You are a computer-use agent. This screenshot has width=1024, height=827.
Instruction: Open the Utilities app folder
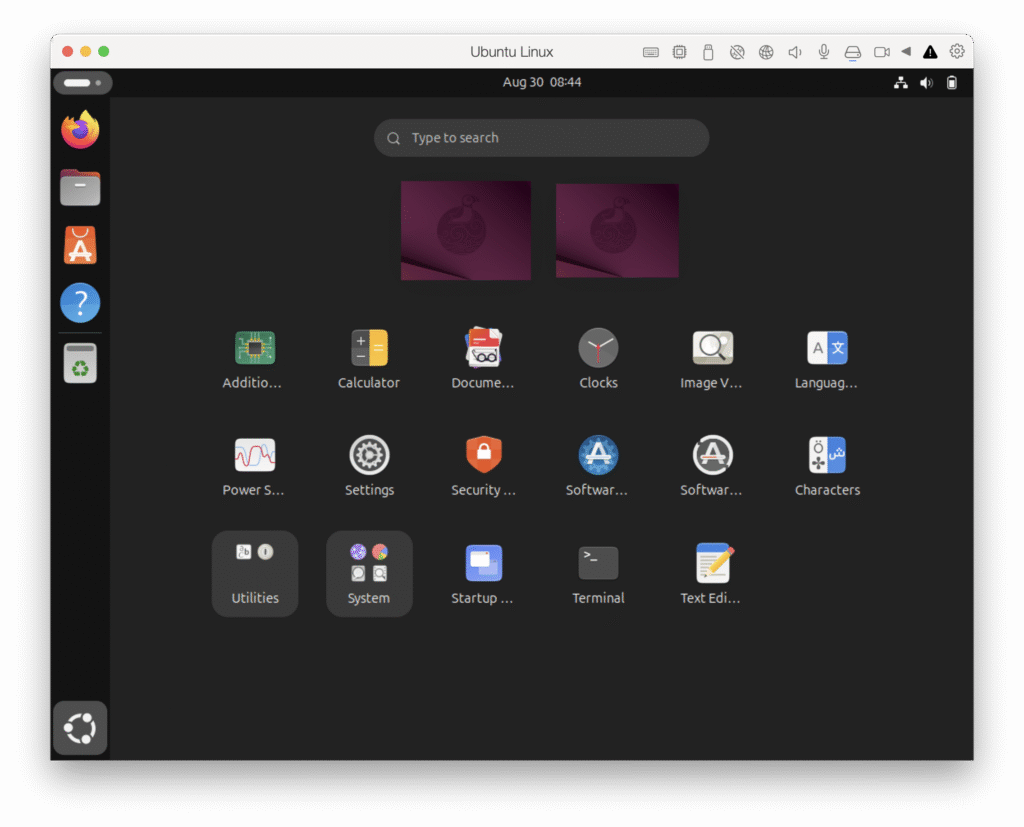[255, 574]
